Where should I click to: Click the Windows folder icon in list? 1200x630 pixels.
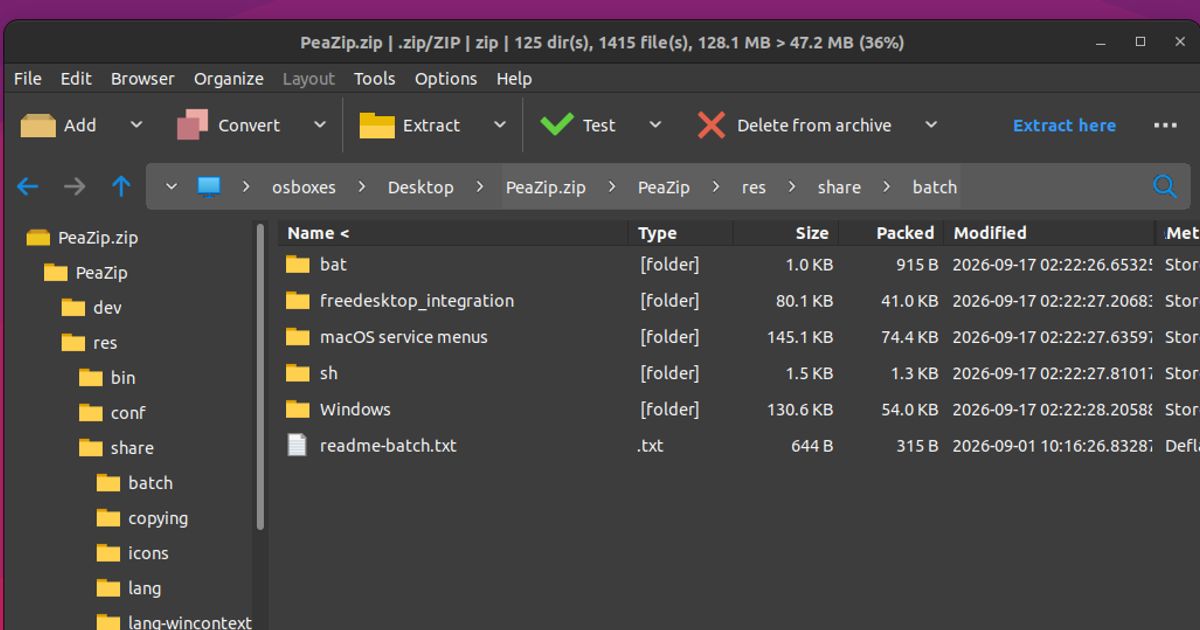[298, 409]
